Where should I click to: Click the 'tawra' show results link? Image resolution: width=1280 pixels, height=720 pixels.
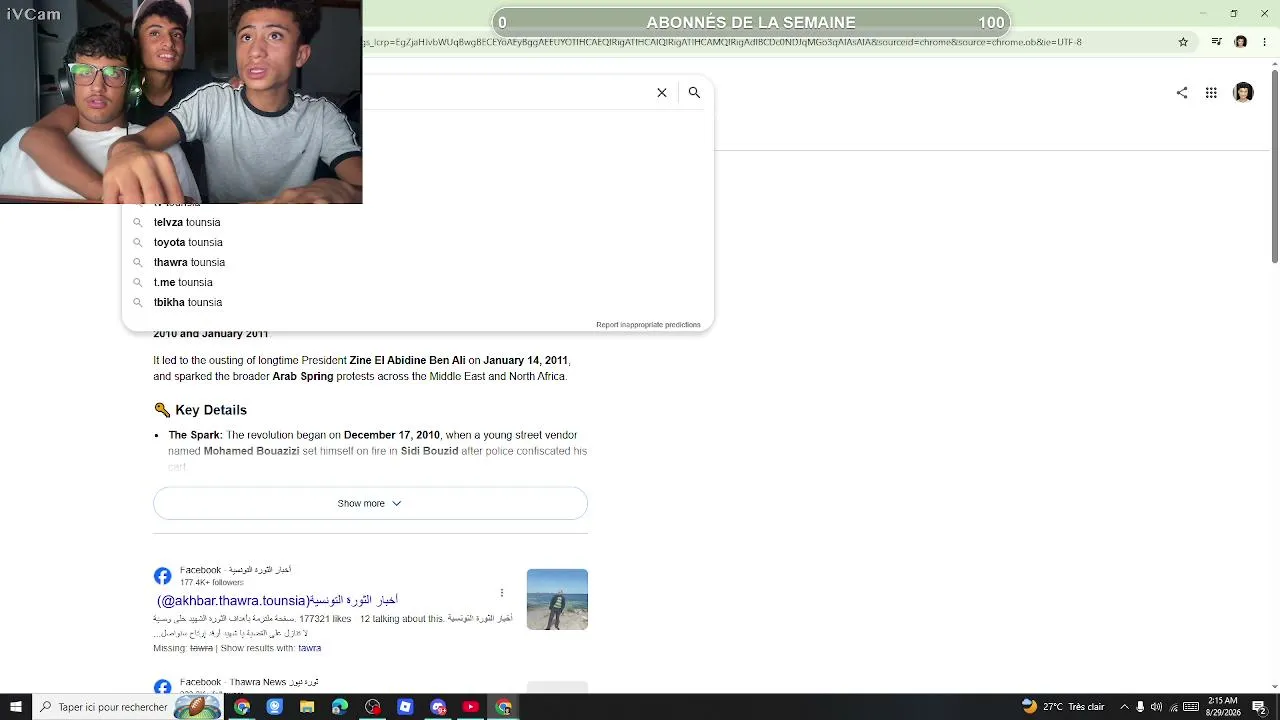point(309,648)
